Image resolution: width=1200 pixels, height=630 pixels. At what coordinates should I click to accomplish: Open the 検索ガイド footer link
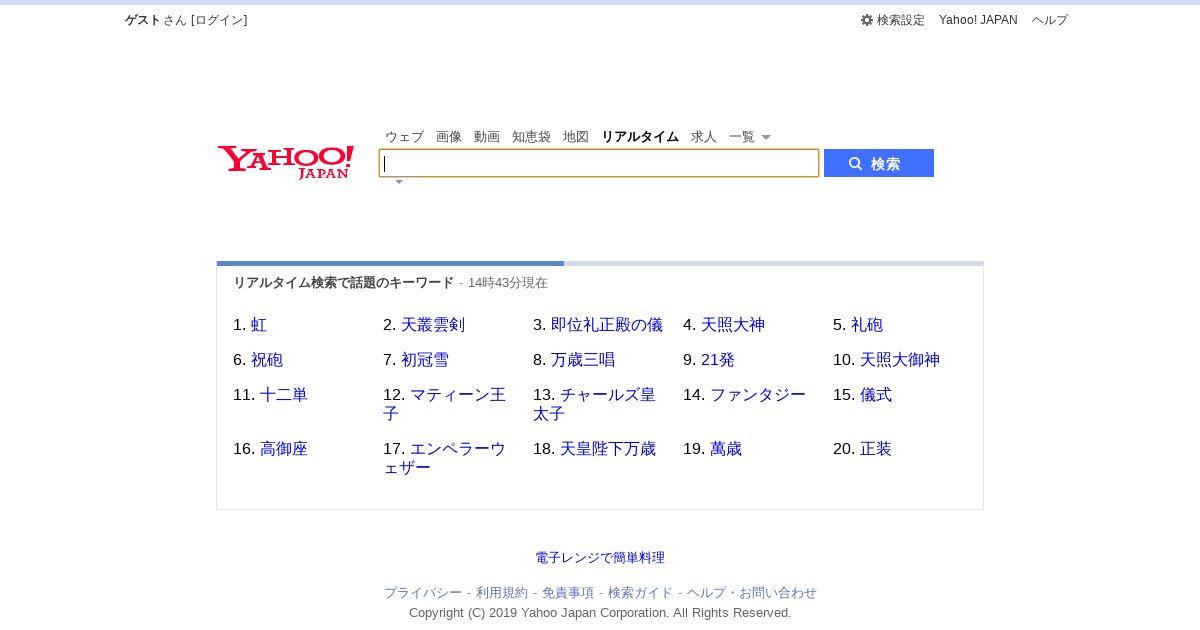[640, 593]
